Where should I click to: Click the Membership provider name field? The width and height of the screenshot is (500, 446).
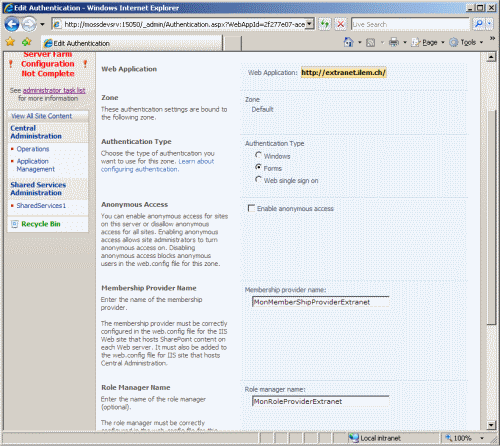click(x=321, y=302)
